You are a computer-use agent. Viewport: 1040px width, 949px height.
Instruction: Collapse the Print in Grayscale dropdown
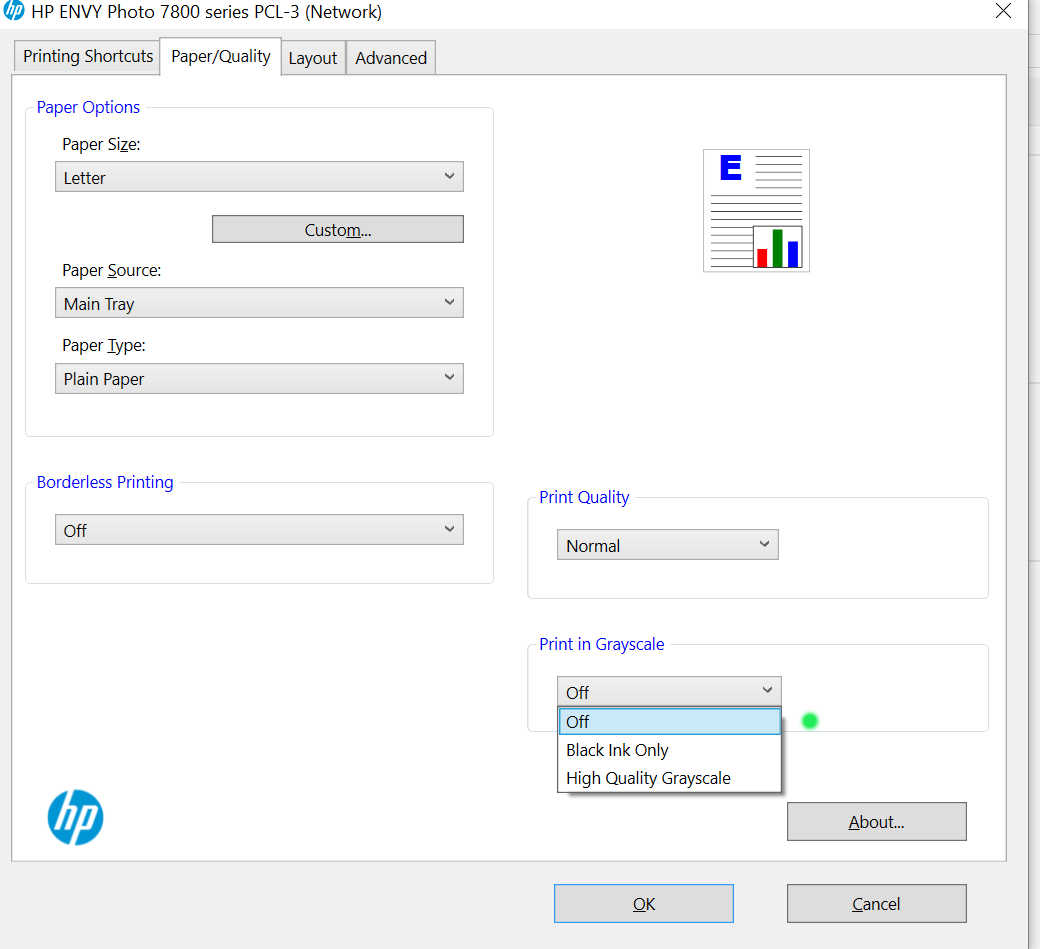[x=668, y=691]
